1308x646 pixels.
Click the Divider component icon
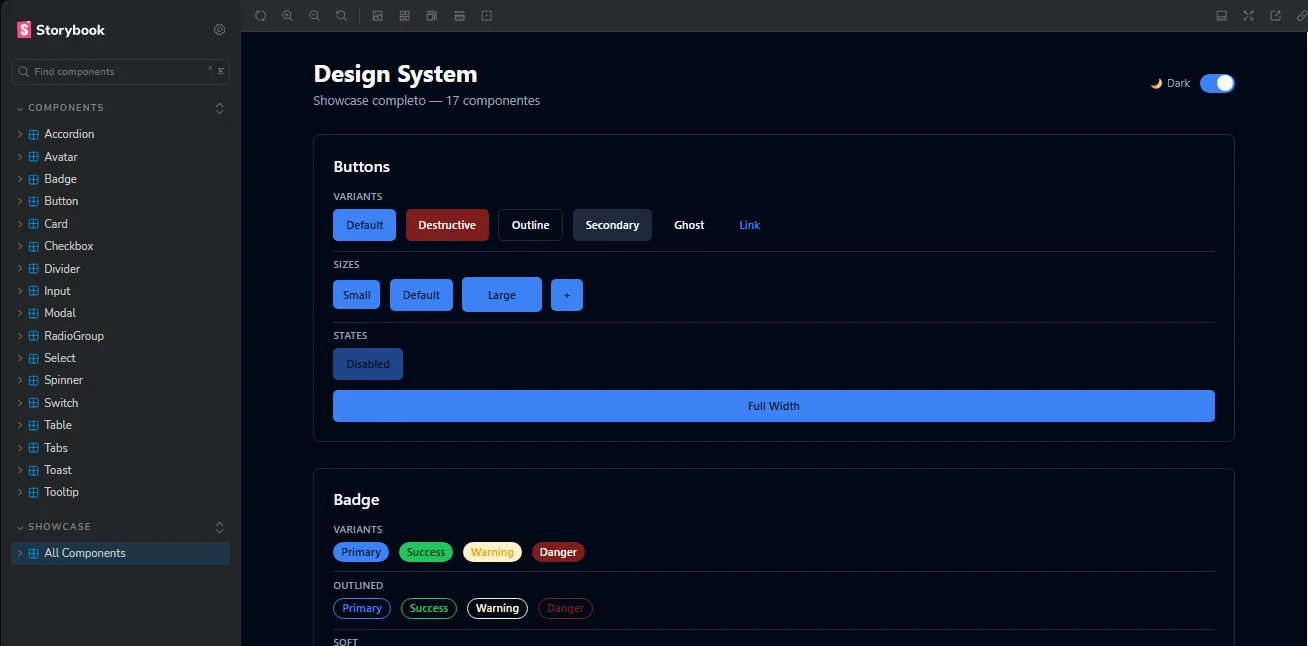click(x=34, y=269)
